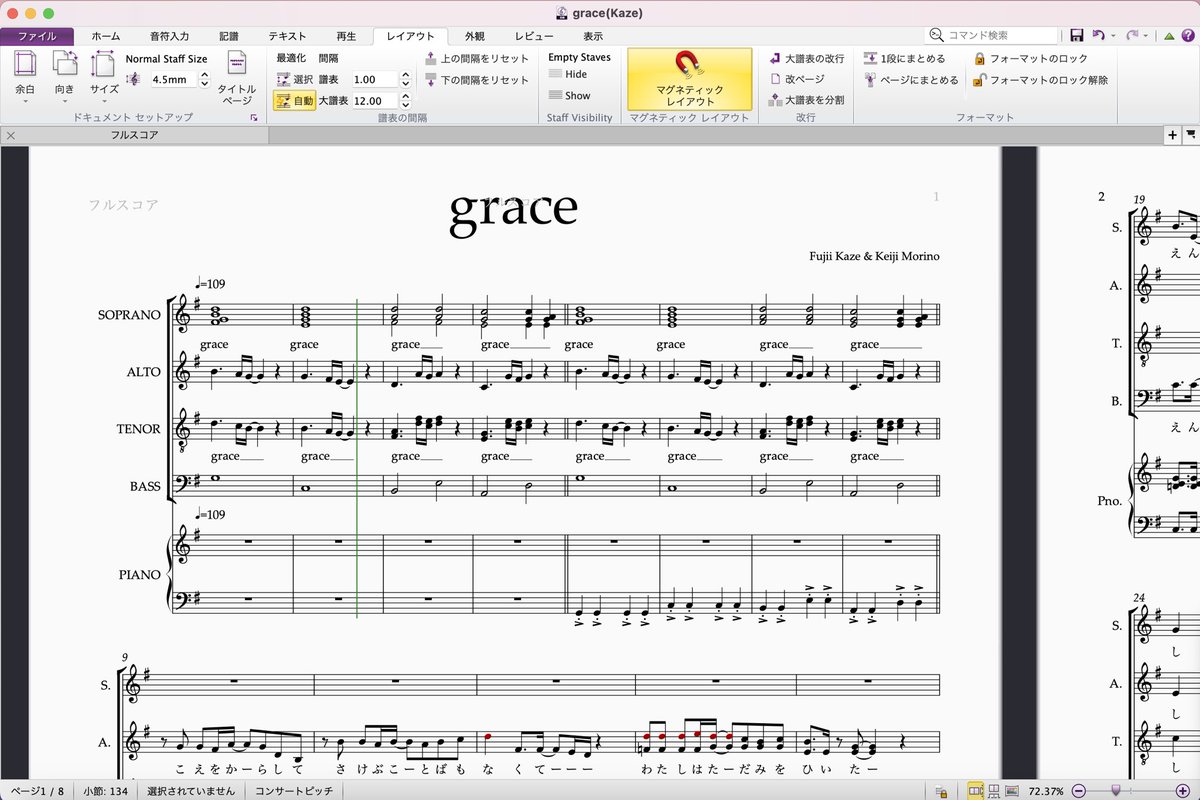The height and width of the screenshot is (800, 1200).
Task: Select single pages vertically view icon
Action: pyautogui.click(x=993, y=791)
